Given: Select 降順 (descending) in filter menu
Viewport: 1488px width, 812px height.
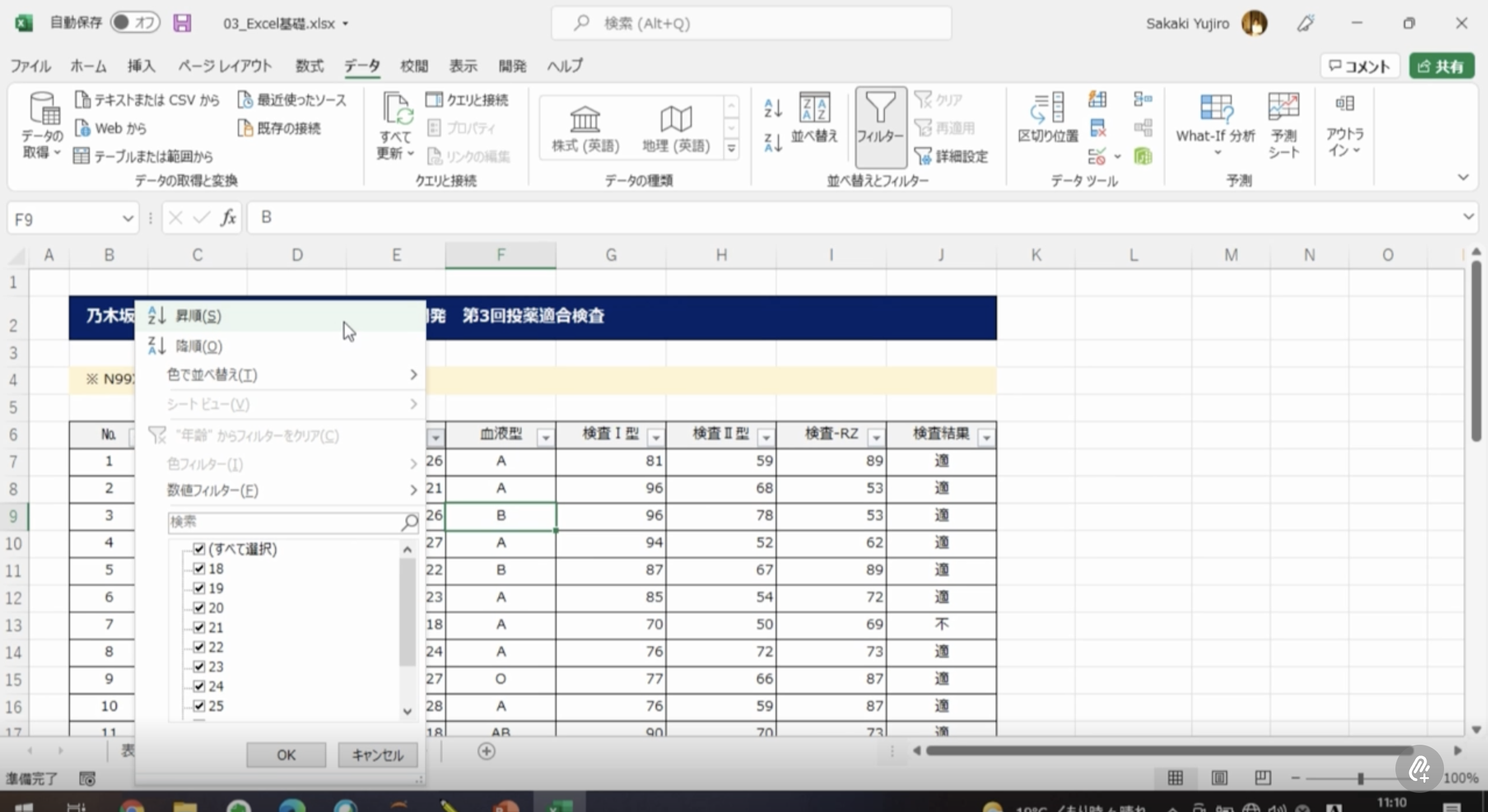Looking at the screenshot, I should point(199,347).
